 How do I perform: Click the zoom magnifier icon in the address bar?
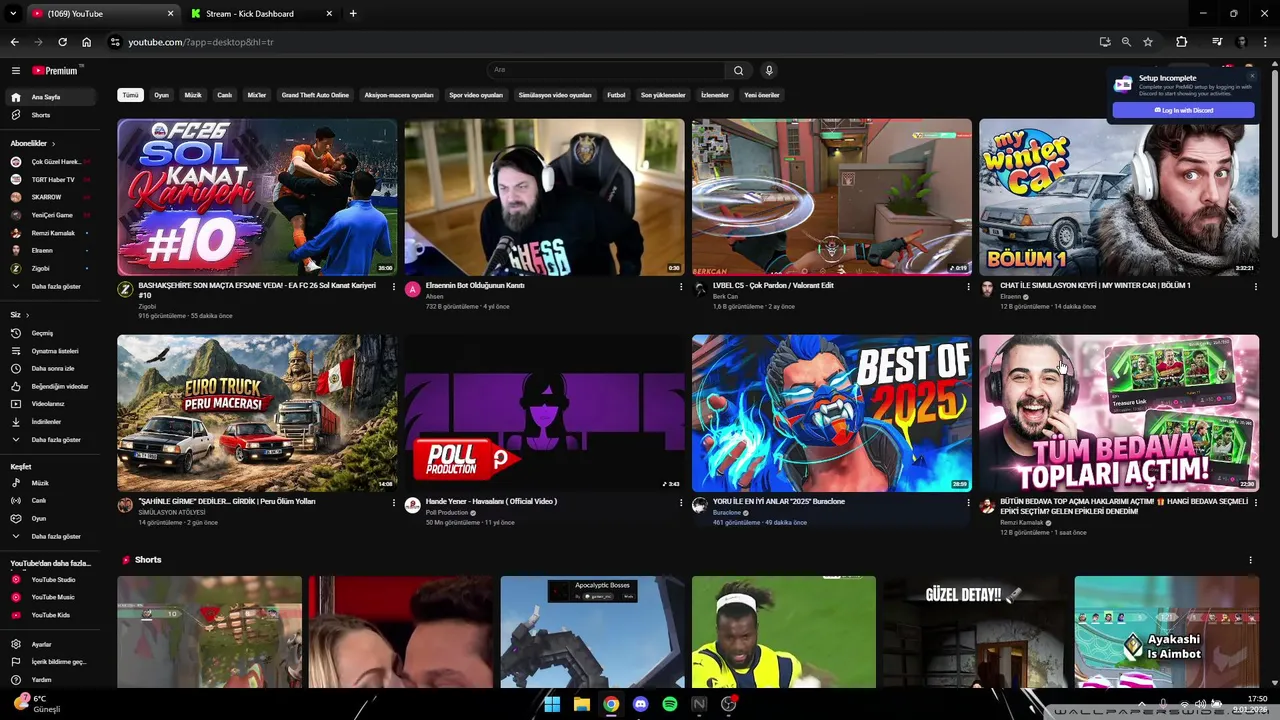pyautogui.click(x=1126, y=42)
